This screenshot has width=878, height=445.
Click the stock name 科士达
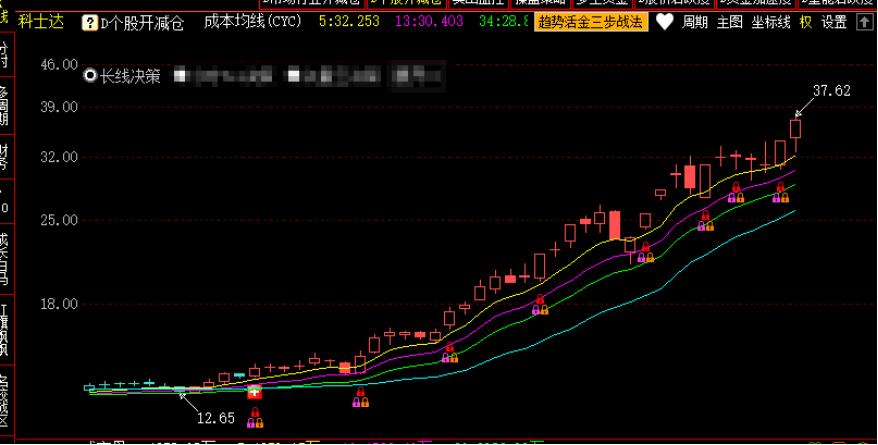tap(40, 22)
